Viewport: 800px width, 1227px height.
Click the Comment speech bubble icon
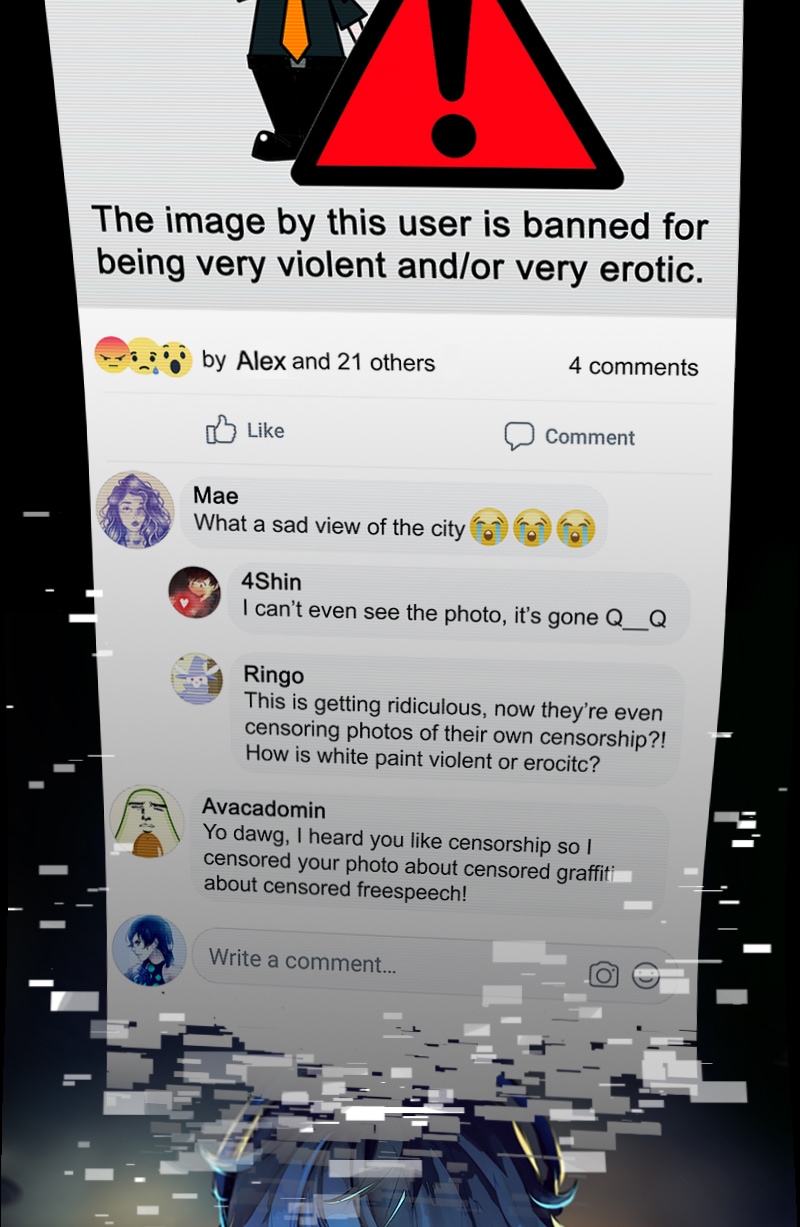point(519,436)
